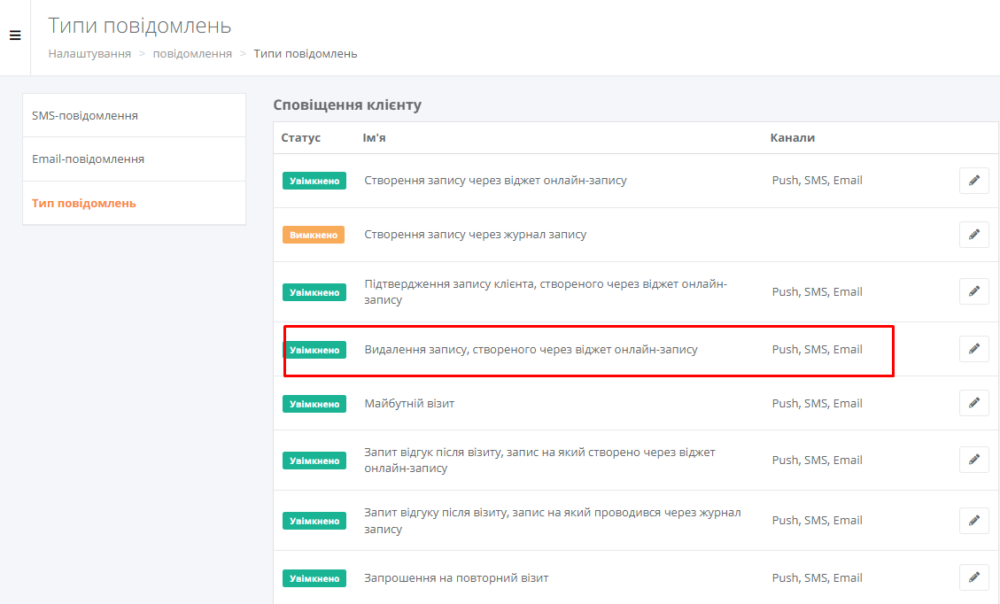The width and height of the screenshot is (1000, 604).
Task: Select 'Тип повідомлень' sidebar item
Action: tap(84, 203)
